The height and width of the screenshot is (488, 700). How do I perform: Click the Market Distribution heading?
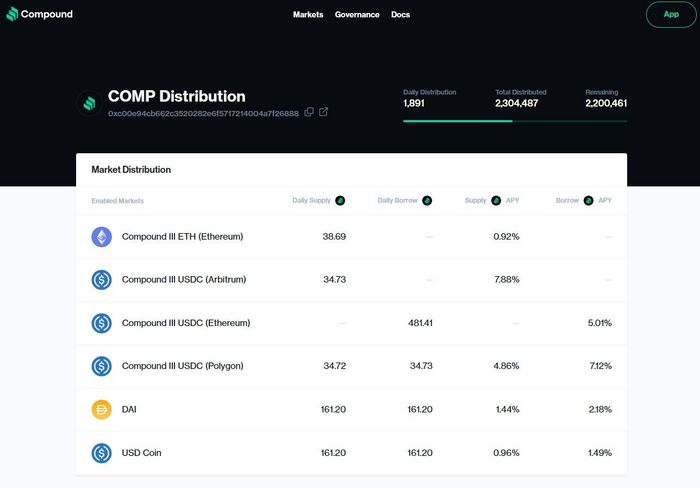[x=131, y=170]
